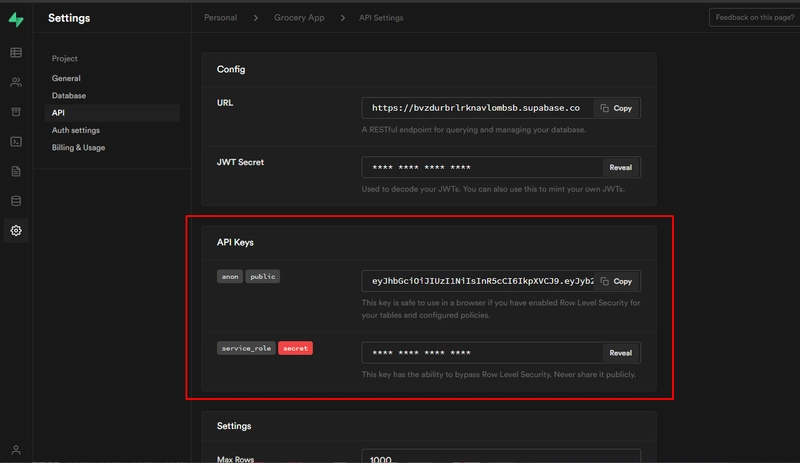The image size is (800, 463).
Task: Click the anon badge
Action: [x=230, y=277]
